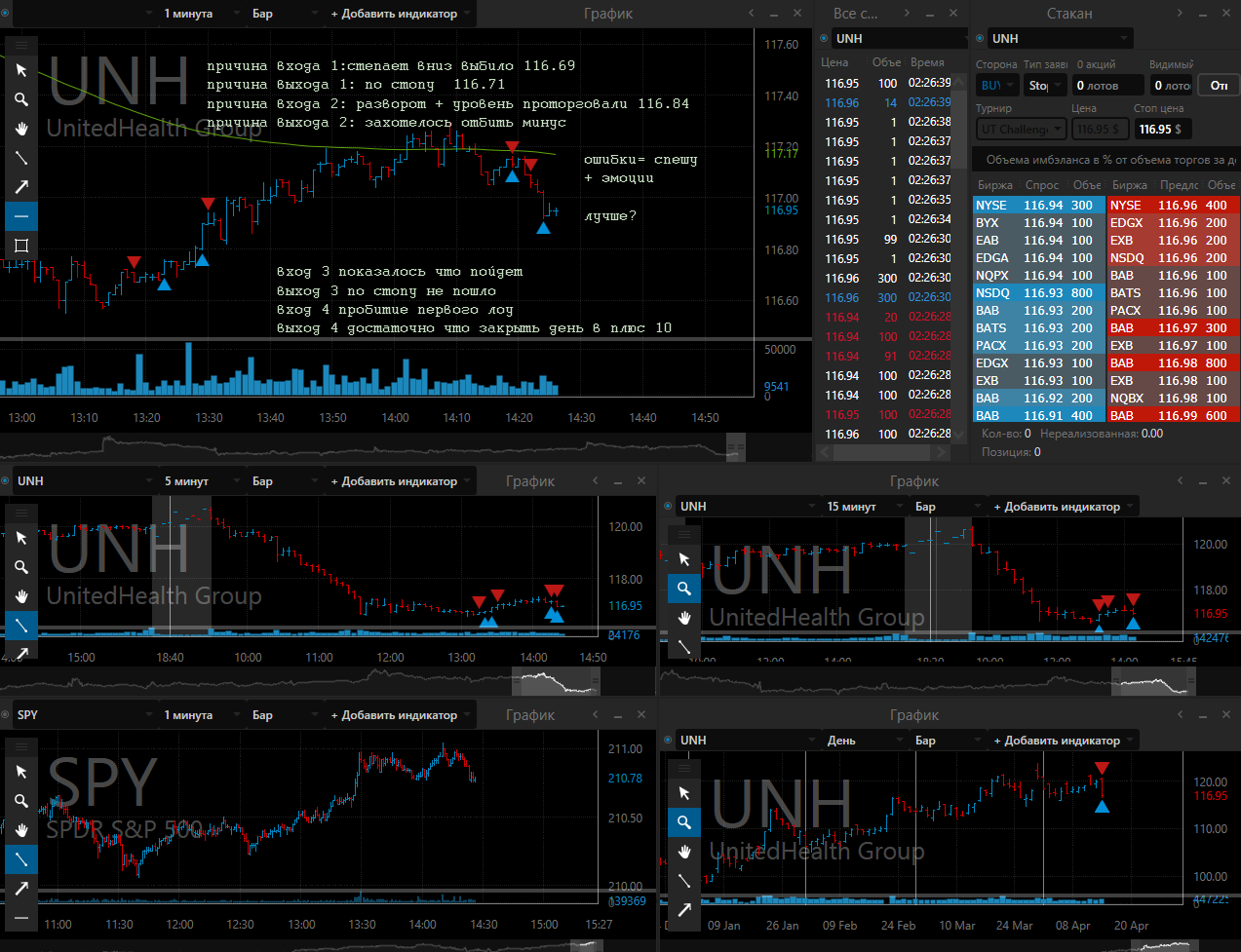Viewport: 1241px width, 952px height.
Task: Toggle the link circle beside UNH in the 15 минут chart
Action: pos(668,507)
